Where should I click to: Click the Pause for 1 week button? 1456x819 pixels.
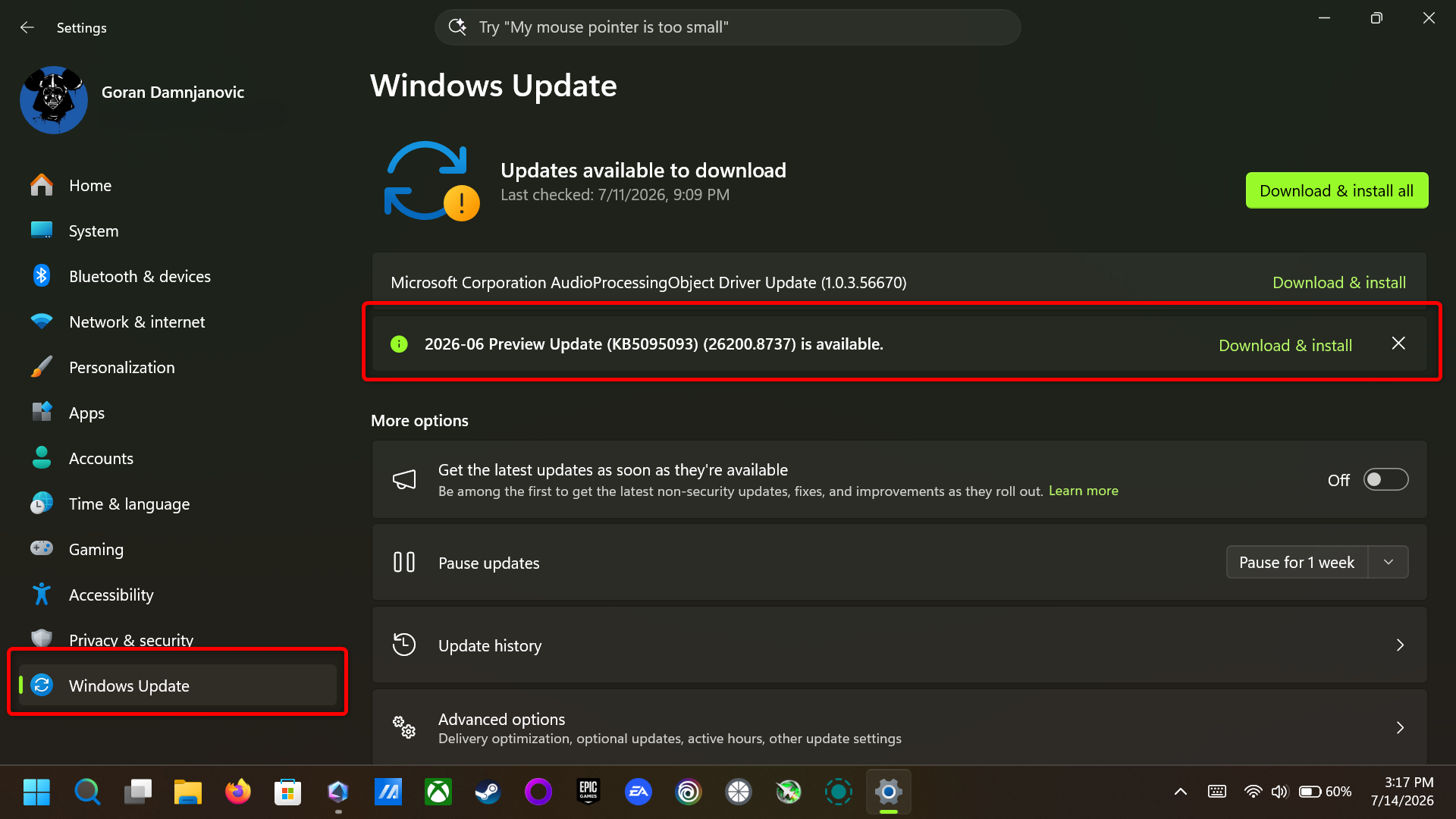point(1297,562)
